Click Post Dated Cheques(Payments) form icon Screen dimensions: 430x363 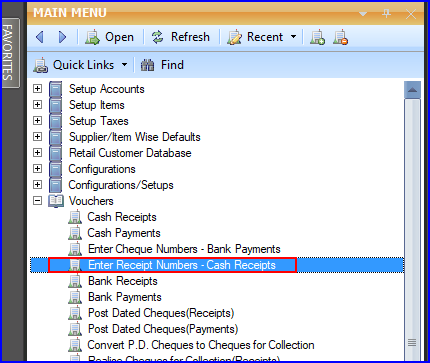pyautogui.click(x=75, y=329)
